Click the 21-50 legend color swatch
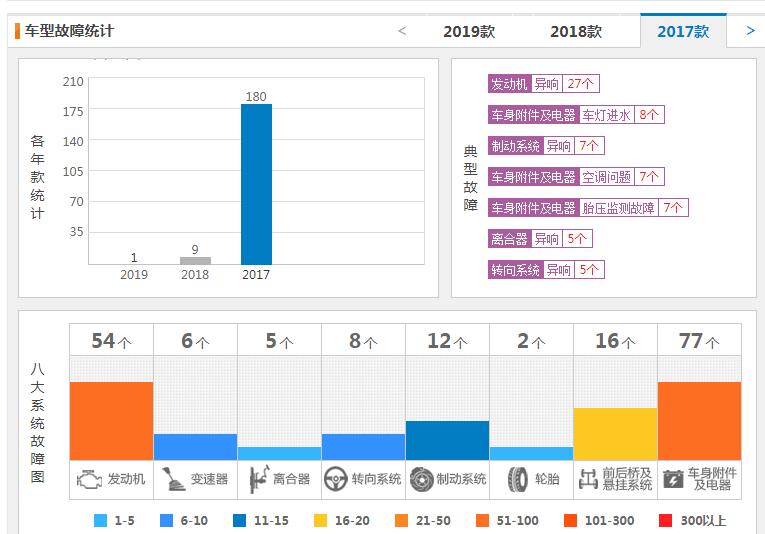The height and width of the screenshot is (534, 765). coord(402,521)
